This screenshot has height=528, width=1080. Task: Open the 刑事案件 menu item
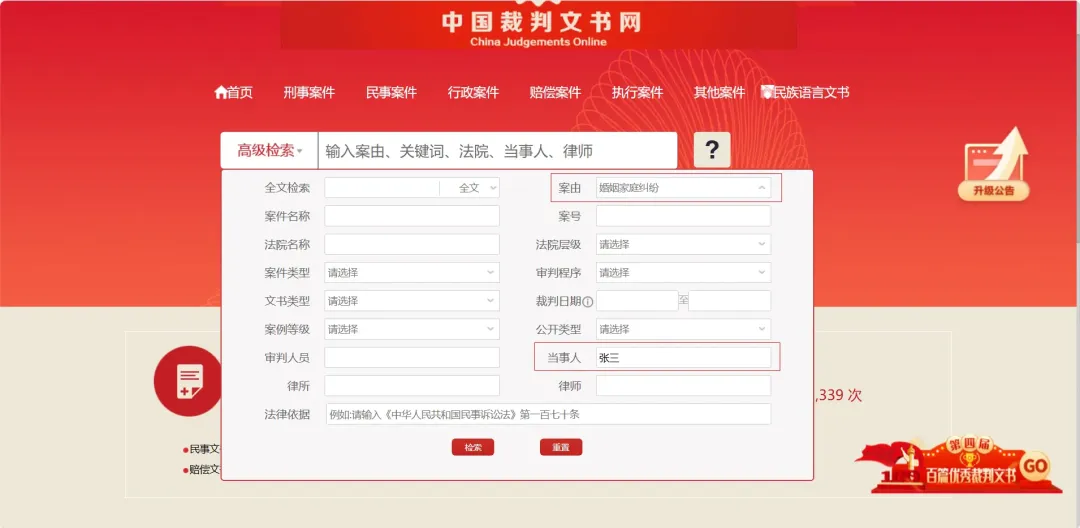pos(309,92)
